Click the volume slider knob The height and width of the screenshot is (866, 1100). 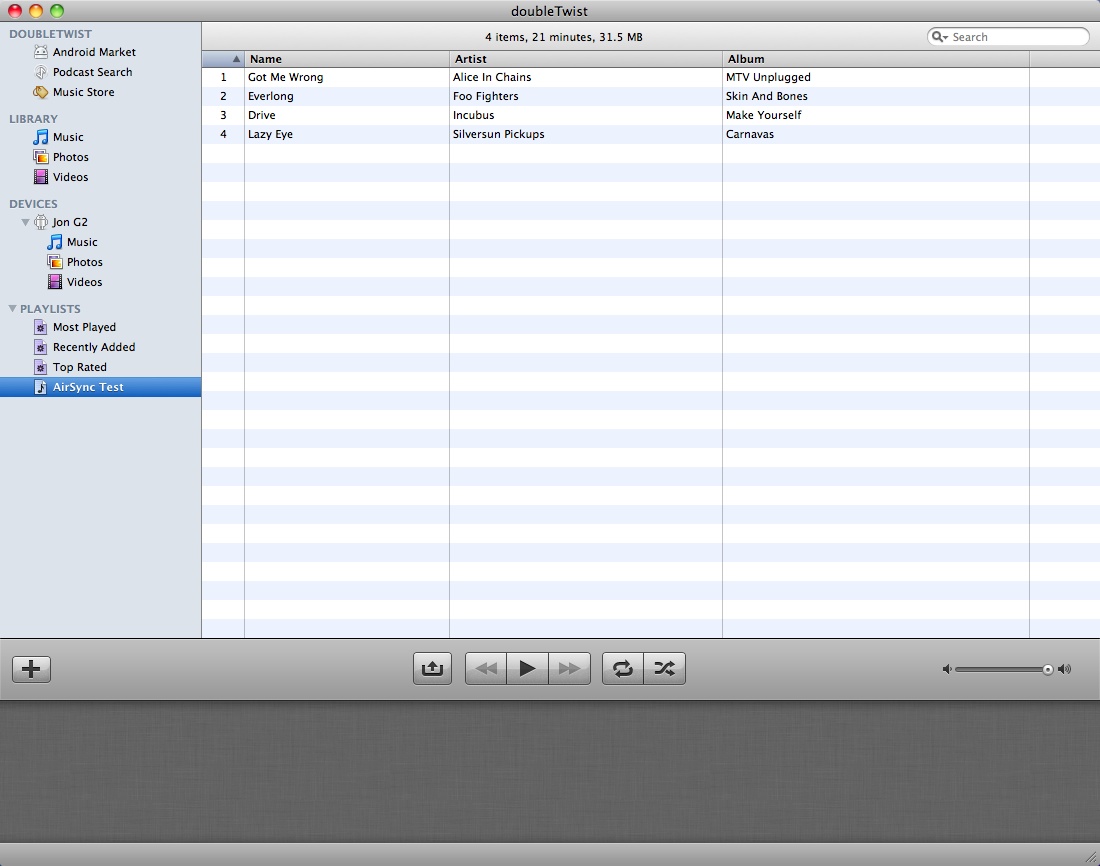[1047, 670]
